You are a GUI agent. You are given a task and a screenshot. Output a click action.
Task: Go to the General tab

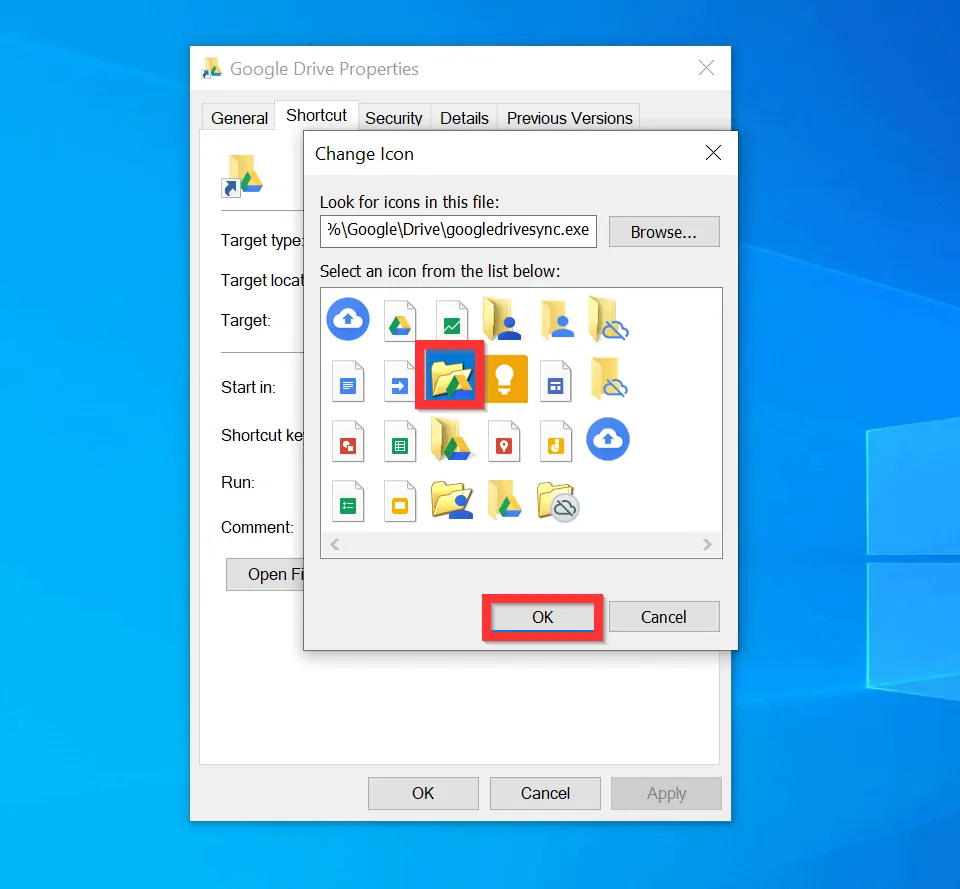coord(238,117)
